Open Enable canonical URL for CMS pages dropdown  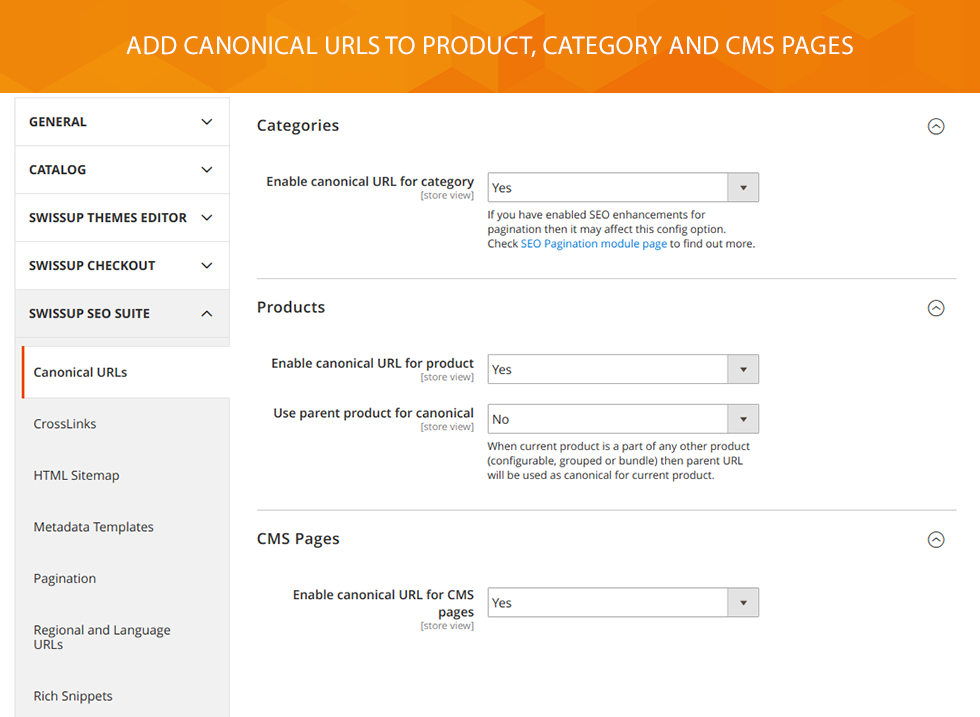point(623,603)
